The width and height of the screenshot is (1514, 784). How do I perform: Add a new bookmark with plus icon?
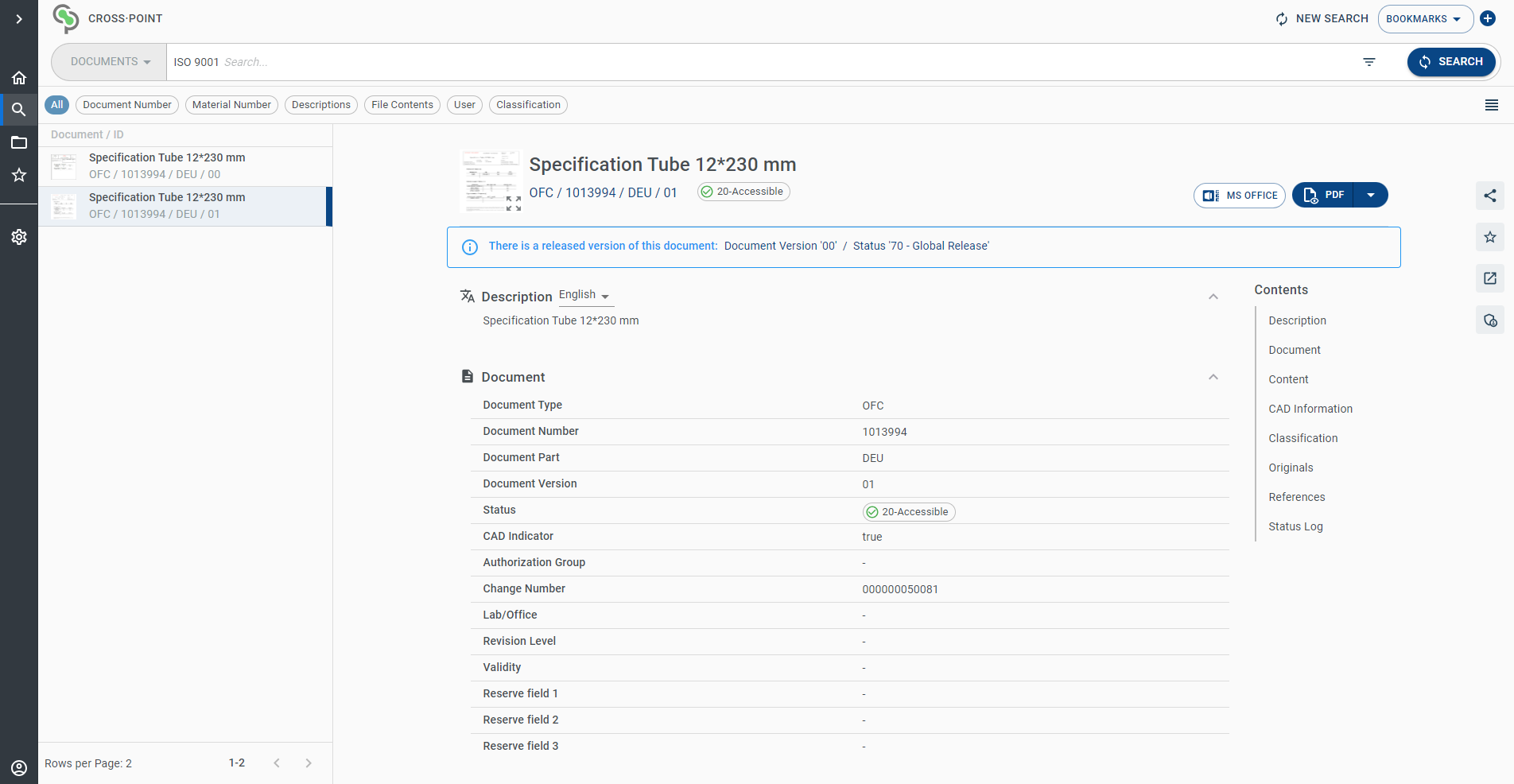tap(1488, 18)
